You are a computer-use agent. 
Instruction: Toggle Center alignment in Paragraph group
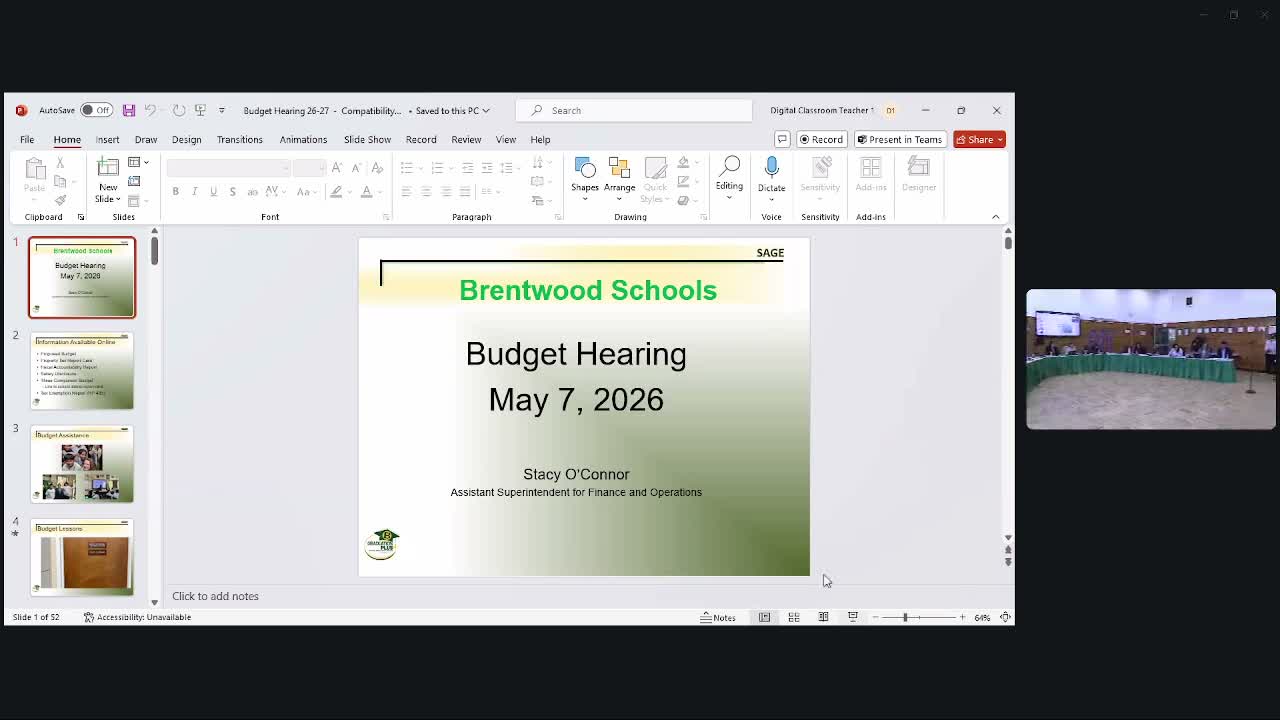coord(426,191)
